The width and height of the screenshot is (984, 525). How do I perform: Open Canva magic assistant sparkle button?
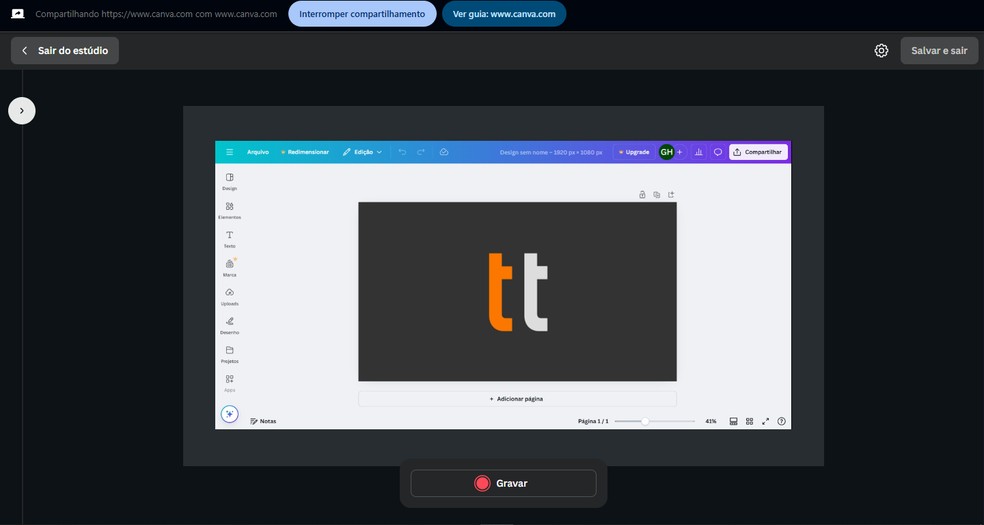tap(230, 414)
